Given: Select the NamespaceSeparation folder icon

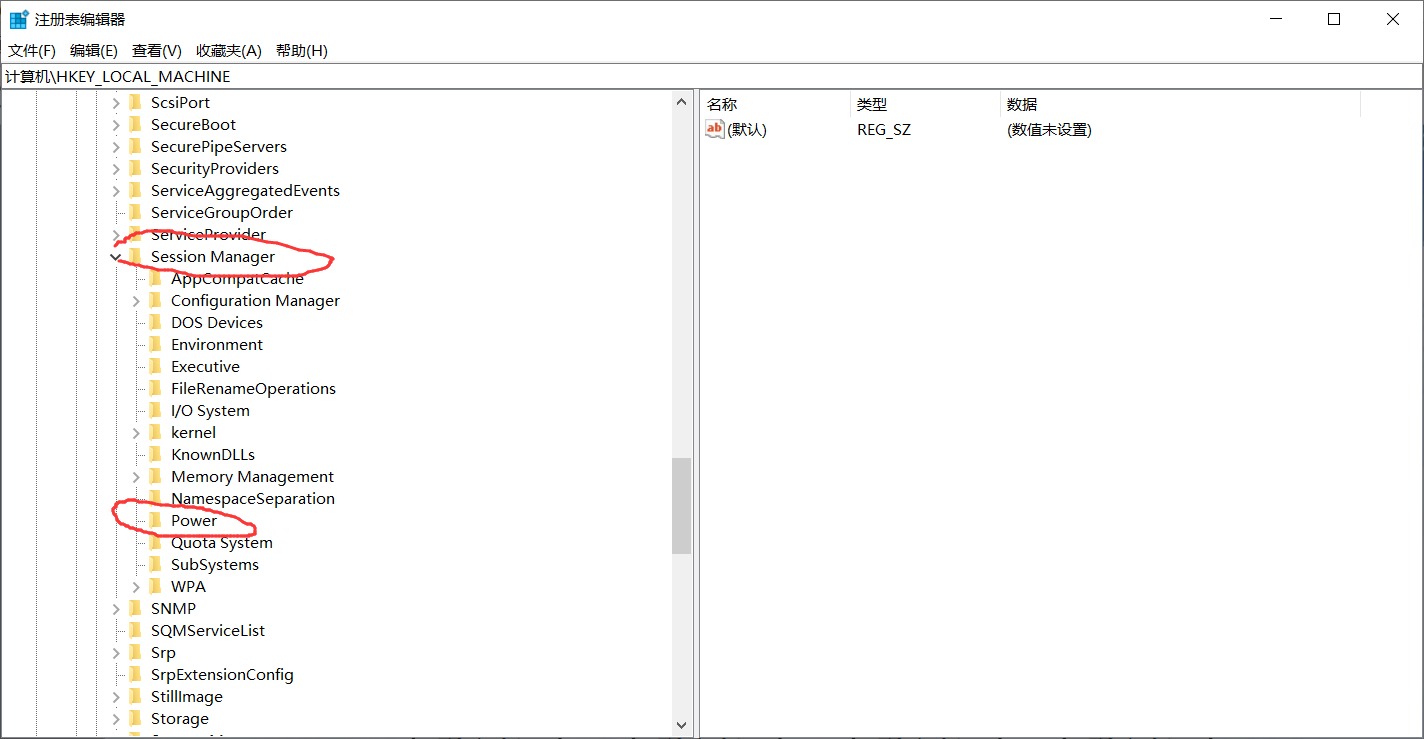Looking at the screenshot, I should point(155,498).
